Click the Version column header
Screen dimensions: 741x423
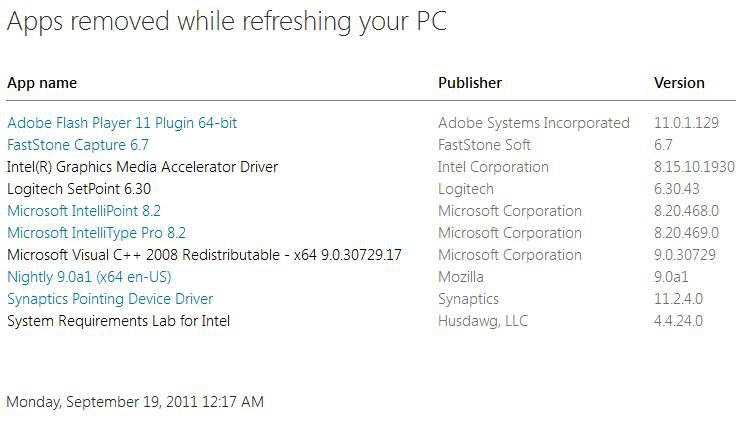click(679, 83)
